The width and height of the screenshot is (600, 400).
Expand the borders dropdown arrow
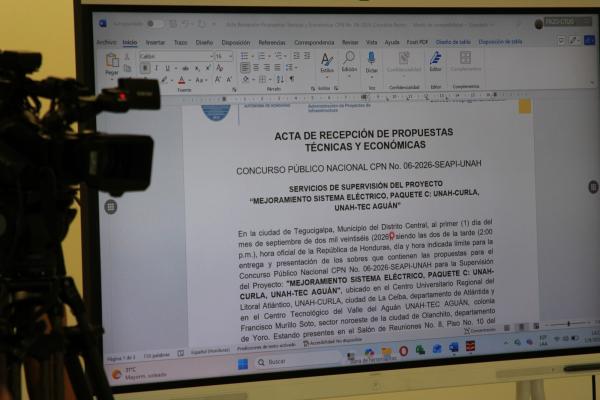pyautogui.click(x=270, y=80)
